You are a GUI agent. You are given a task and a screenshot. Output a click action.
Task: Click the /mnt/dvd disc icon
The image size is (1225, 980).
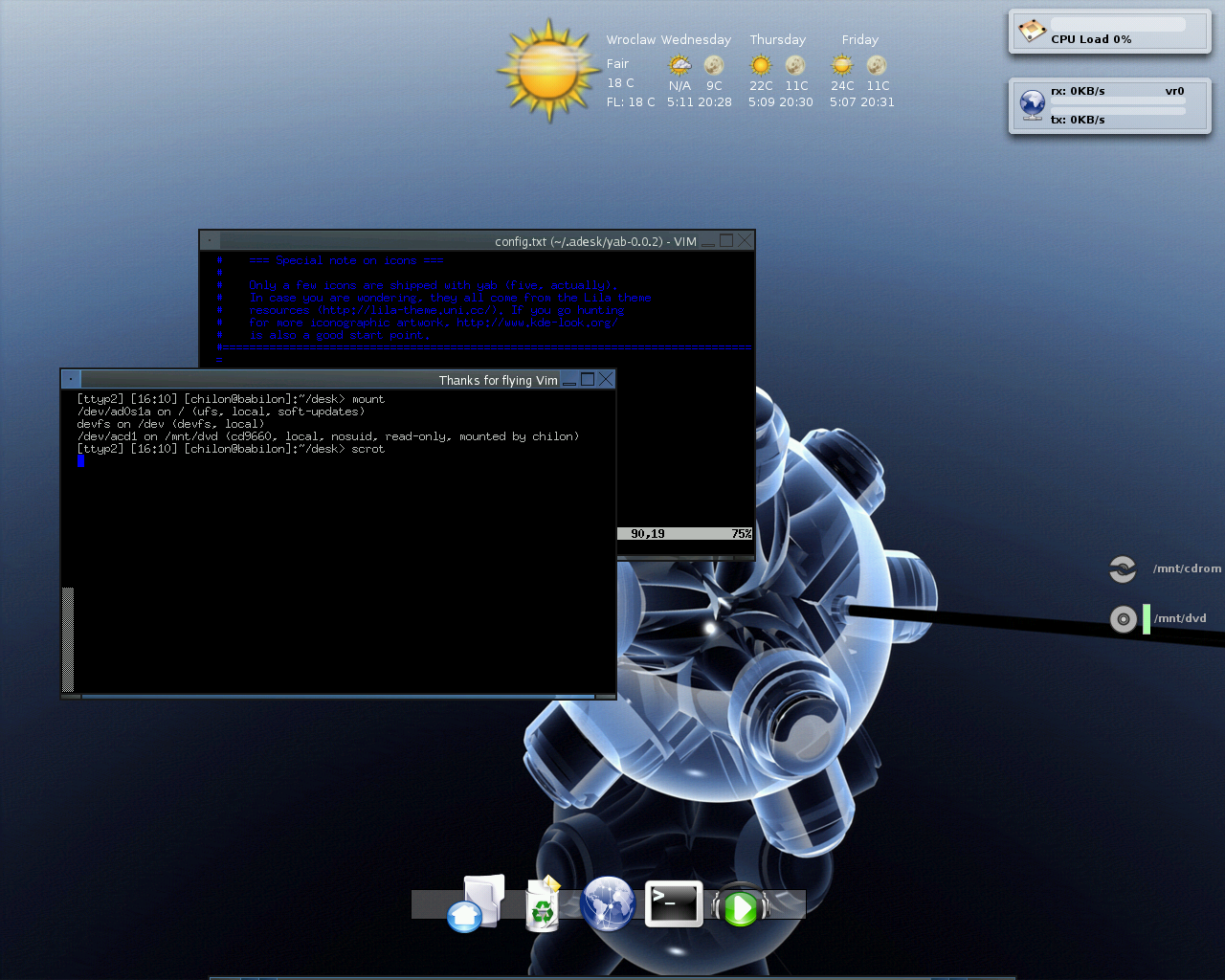click(x=1123, y=619)
